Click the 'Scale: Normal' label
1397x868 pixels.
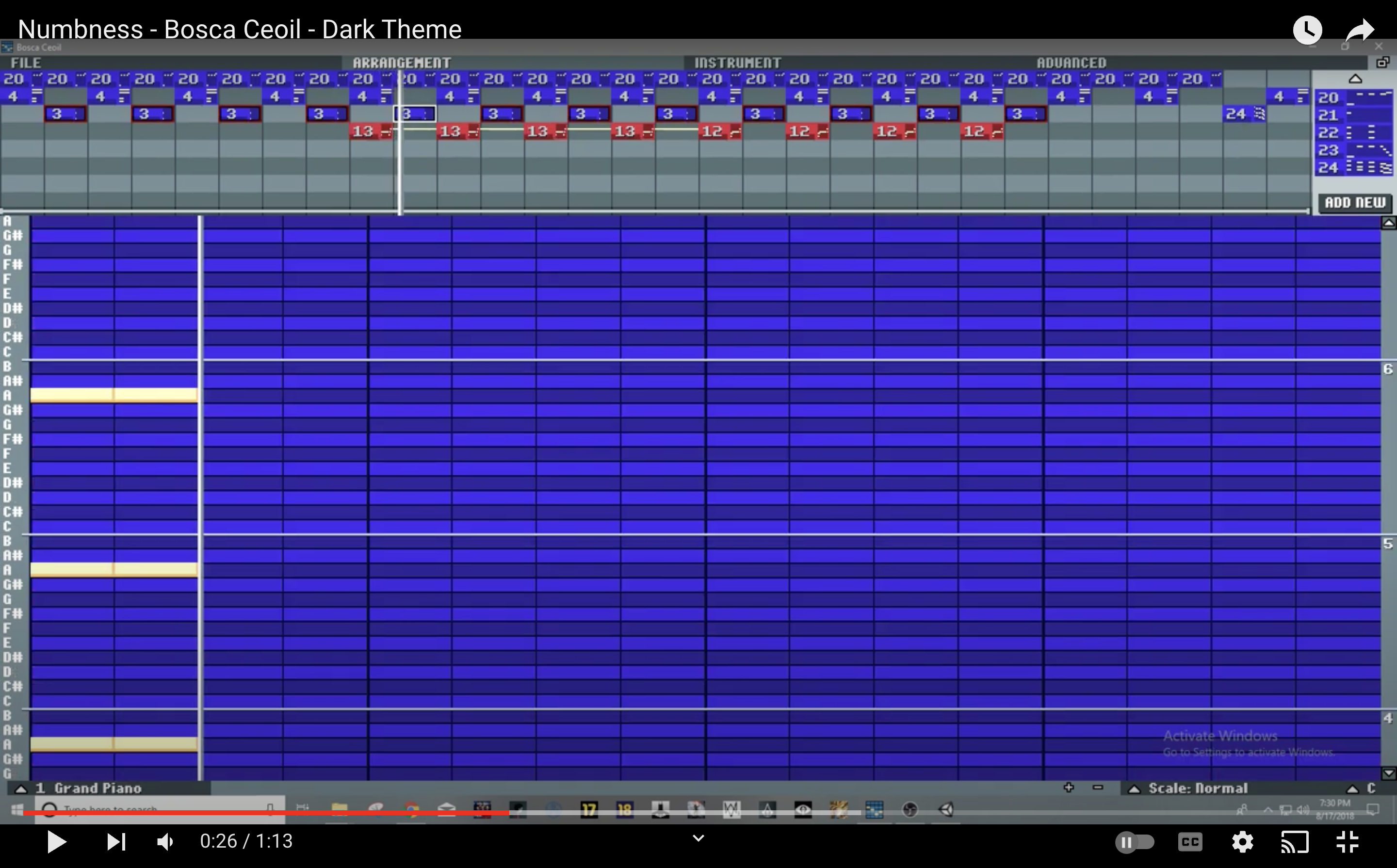coord(1198,788)
